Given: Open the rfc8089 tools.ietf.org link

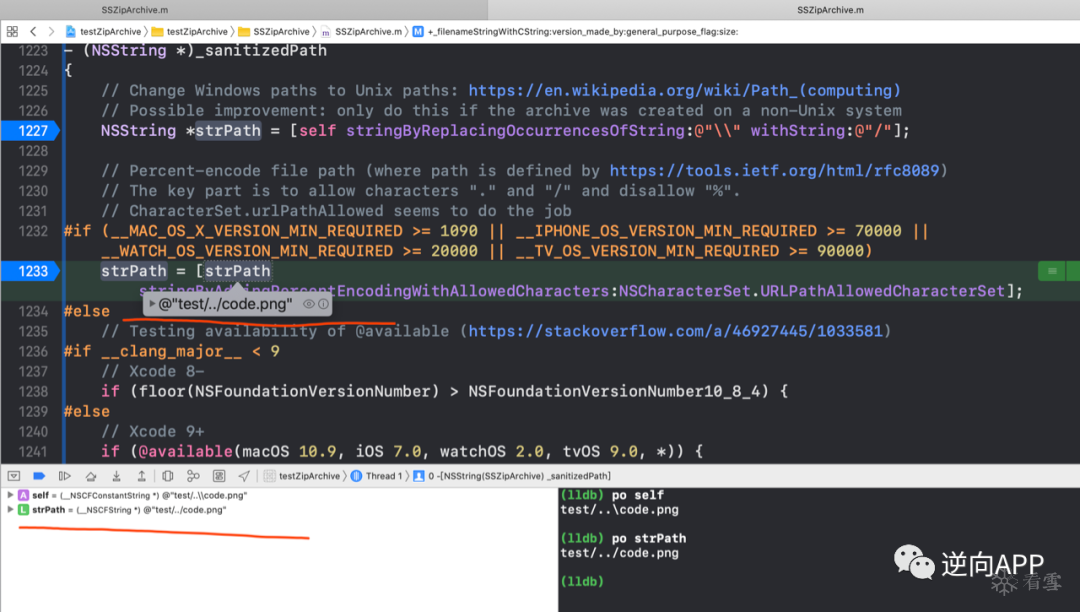Looking at the screenshot, I should point(774,171).
